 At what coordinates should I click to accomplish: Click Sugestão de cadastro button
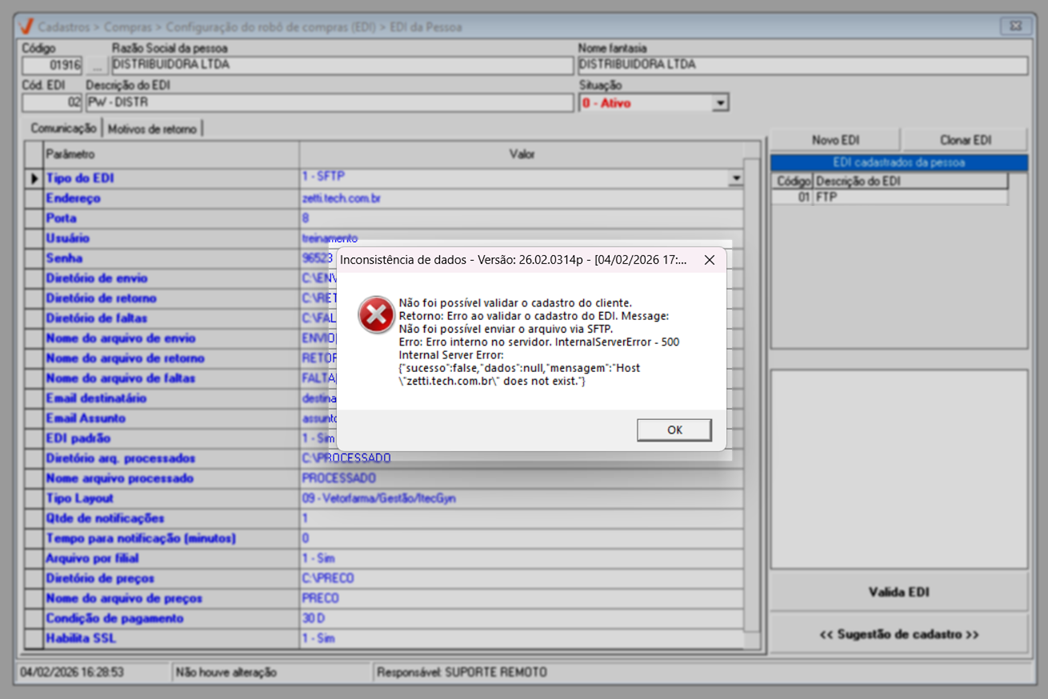click(898, 634)
